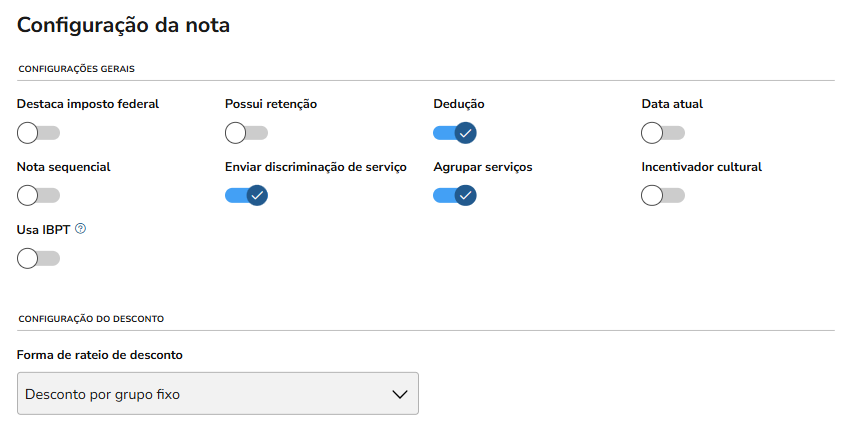Disable Enviar discriminação de serviço toggle
The height and width of the screenshot is (433, 844).
[246, 196]
